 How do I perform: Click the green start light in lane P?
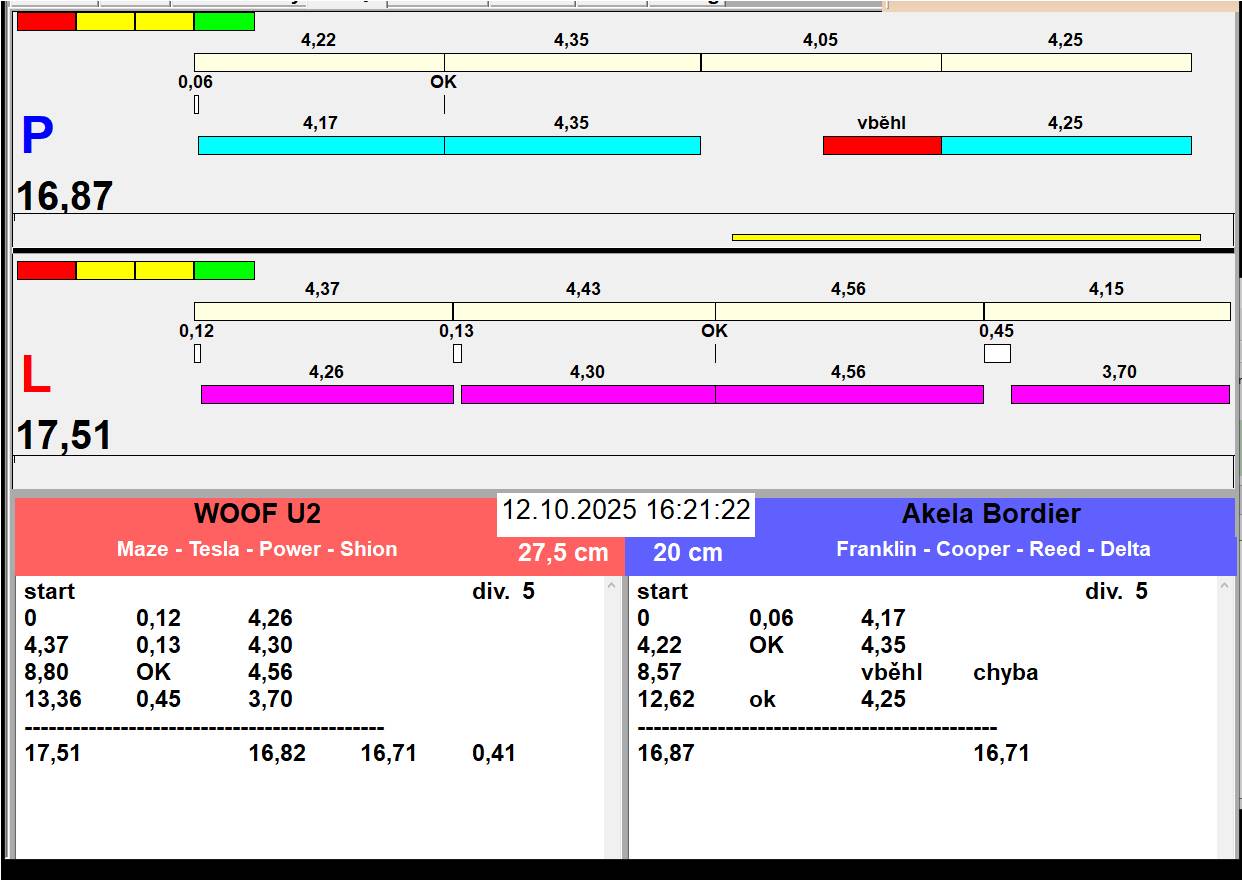coord(224,21)
